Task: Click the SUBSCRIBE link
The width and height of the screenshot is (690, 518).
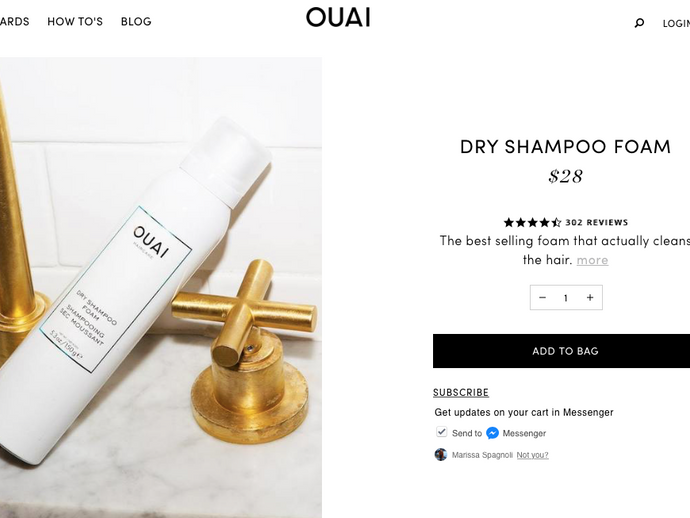Action: [x=461, y=393]
